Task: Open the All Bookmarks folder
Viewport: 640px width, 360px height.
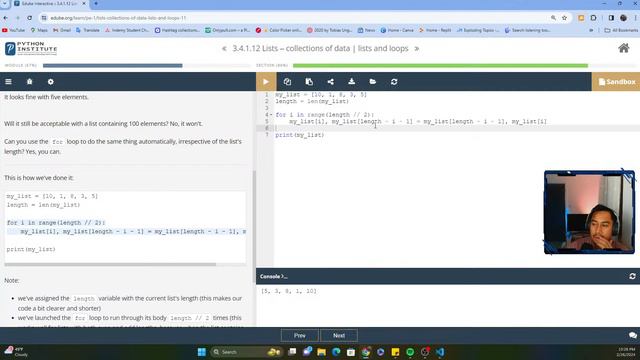Action: (621, 30)
